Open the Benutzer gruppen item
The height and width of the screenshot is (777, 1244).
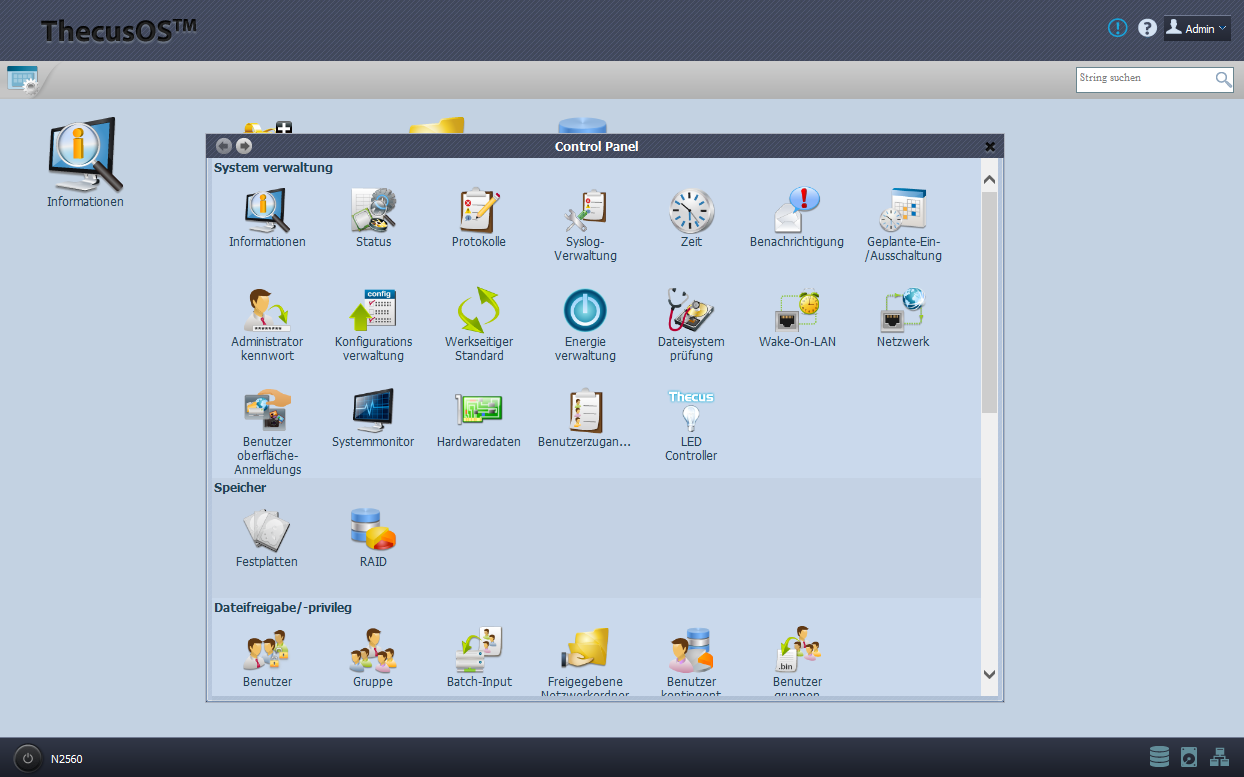pos(797,662)
